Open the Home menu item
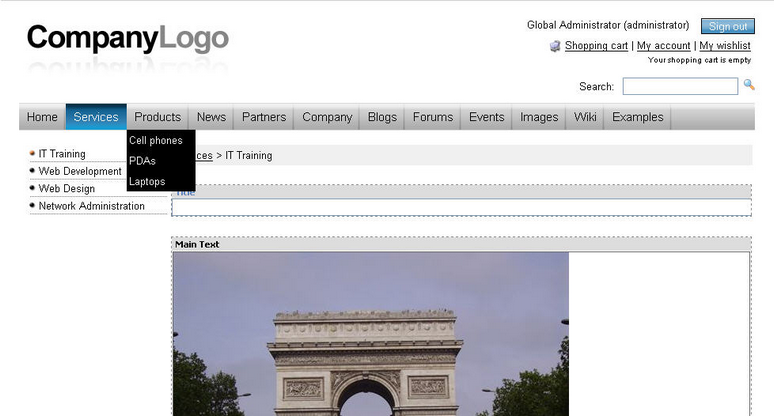774x416 pixels. coord(42,117)
